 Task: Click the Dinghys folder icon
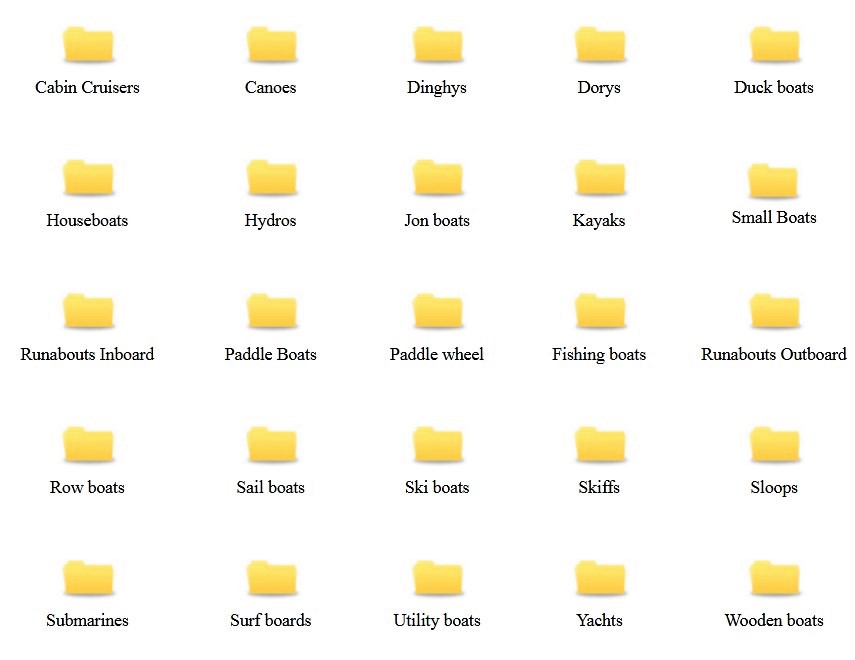point(437,46)
